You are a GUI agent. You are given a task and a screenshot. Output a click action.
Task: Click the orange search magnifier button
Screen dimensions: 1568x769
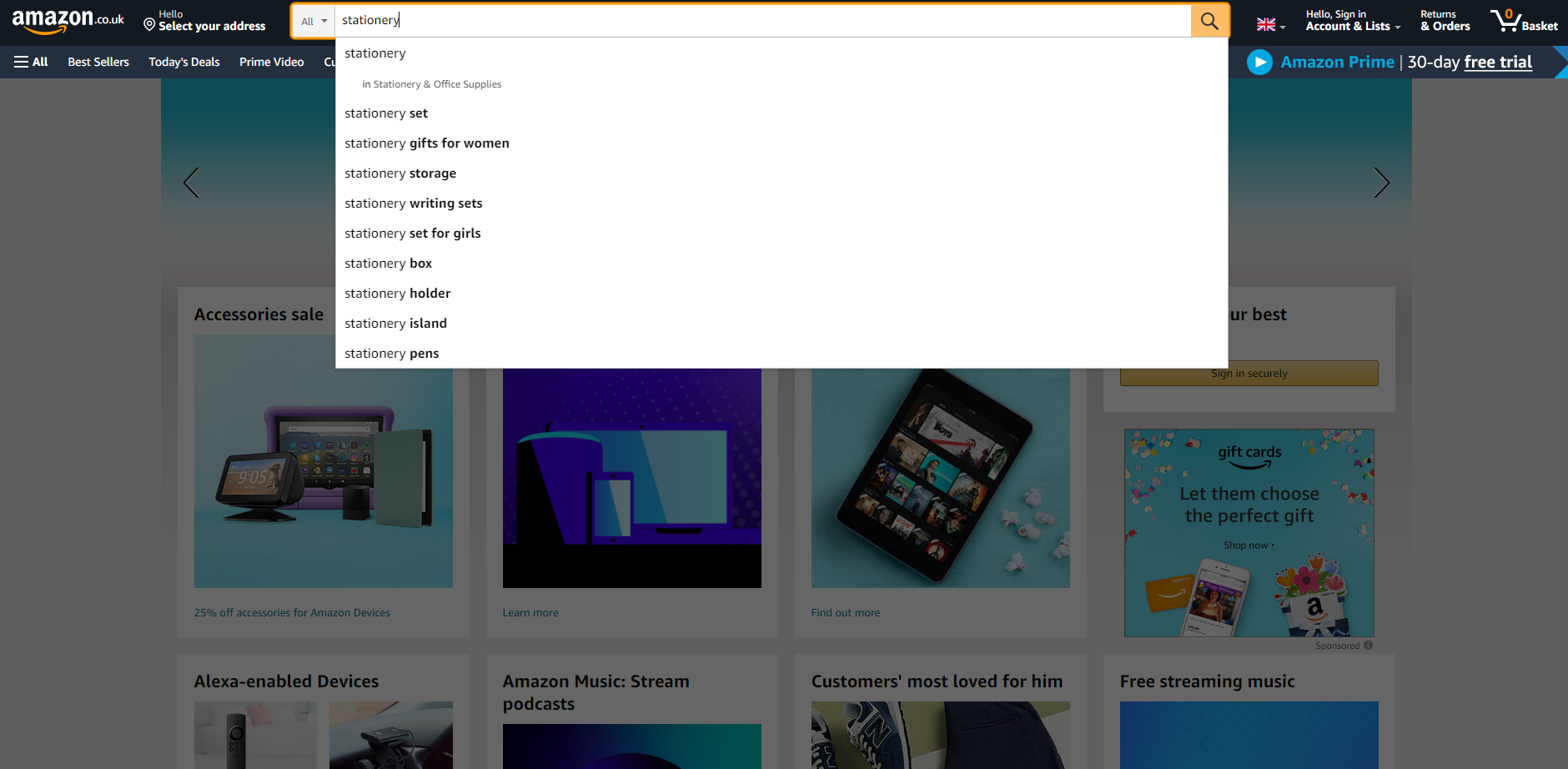tap(1209, 21)
